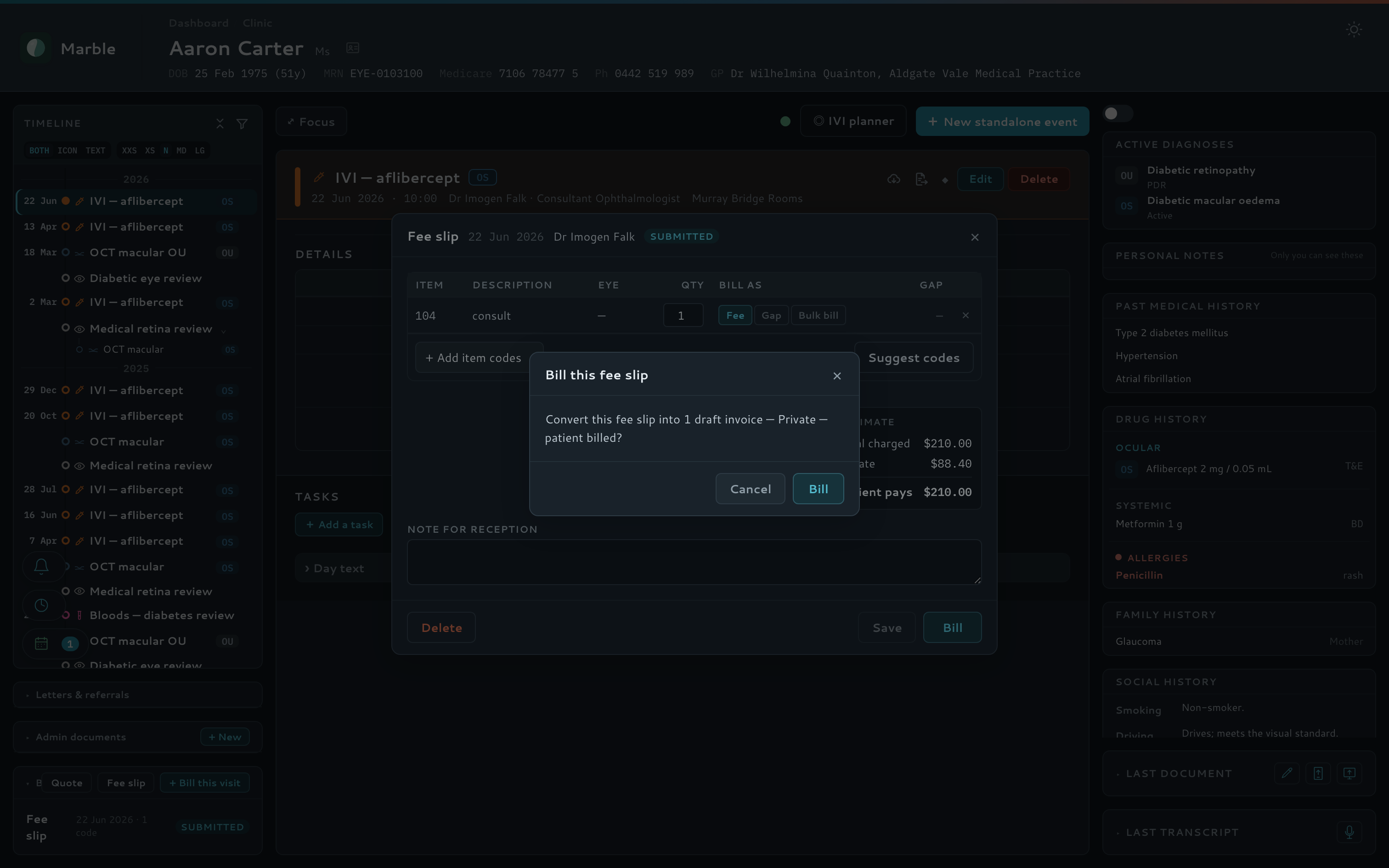1389x868 pixels.
Task: Set timeline density to N
Action: pyautogui.click(x=166, y=151)
